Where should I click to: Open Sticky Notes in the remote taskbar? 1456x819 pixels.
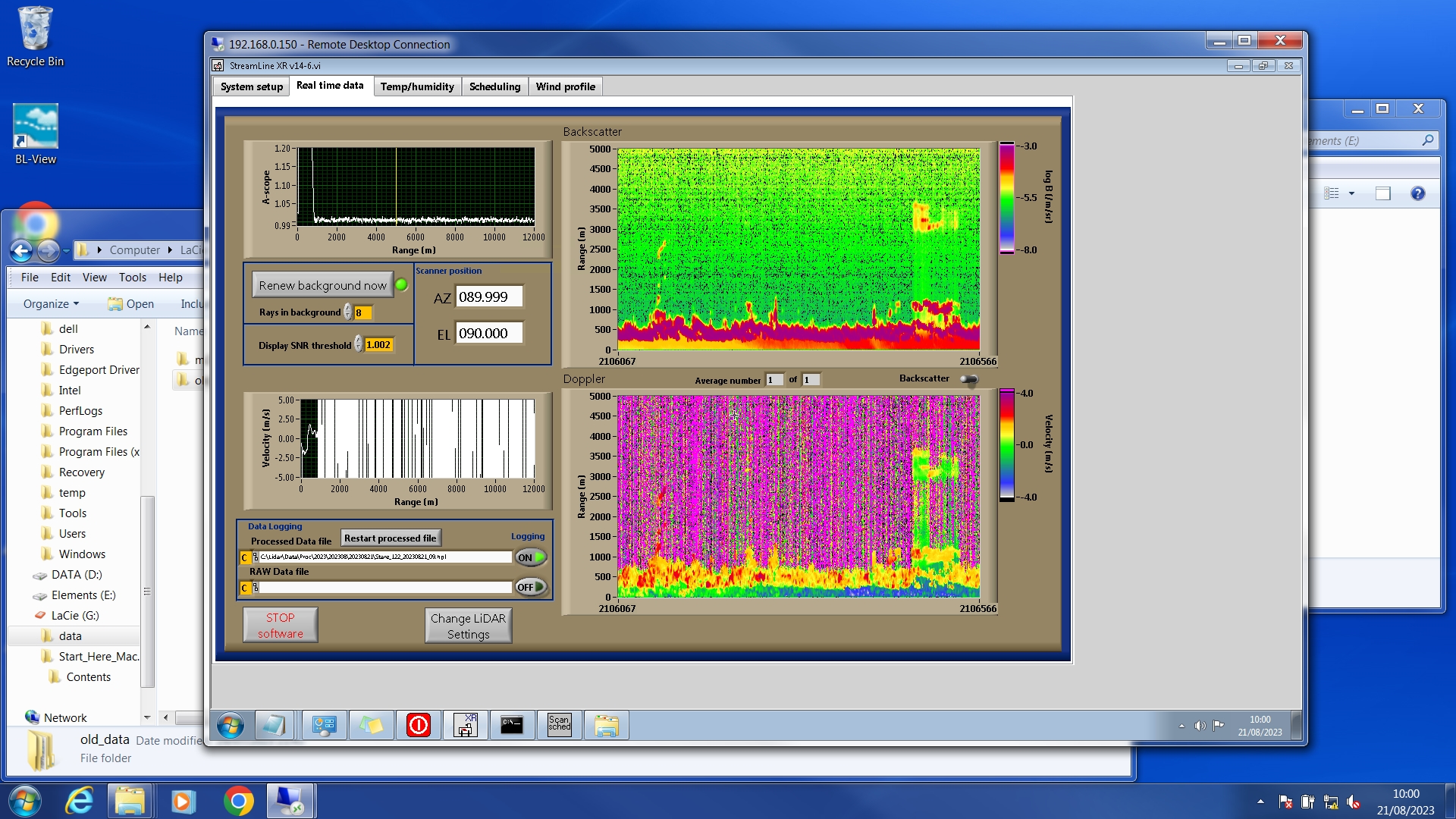pos(371,726)
